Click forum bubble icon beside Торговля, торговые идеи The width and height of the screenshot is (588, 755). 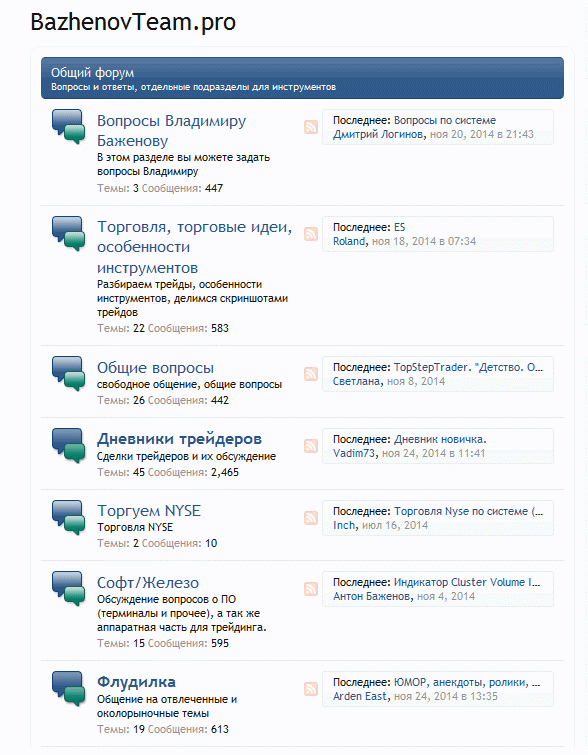tap(68, 234)
